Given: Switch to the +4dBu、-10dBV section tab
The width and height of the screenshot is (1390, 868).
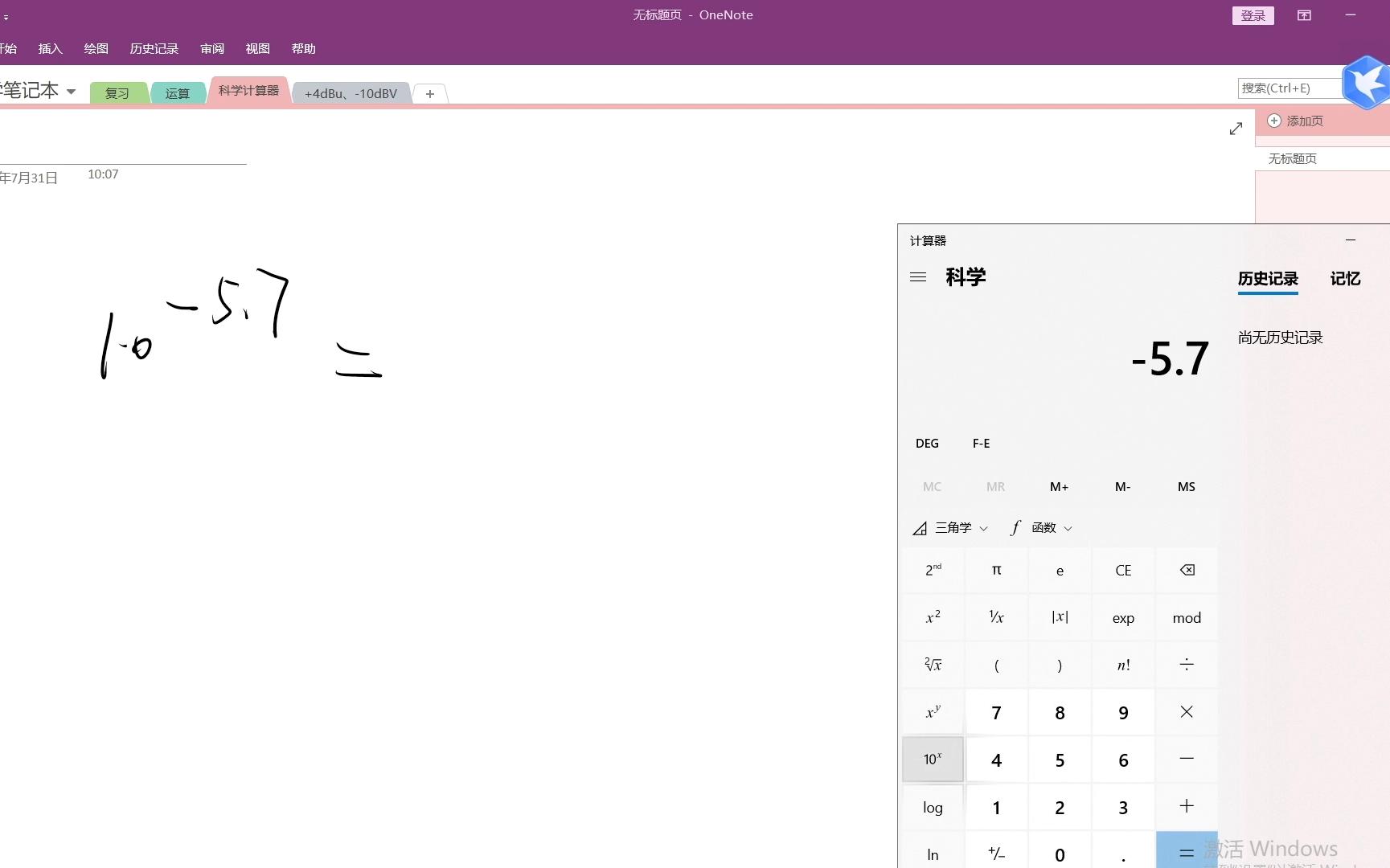Looking at the screenshot, I should 351,93.
